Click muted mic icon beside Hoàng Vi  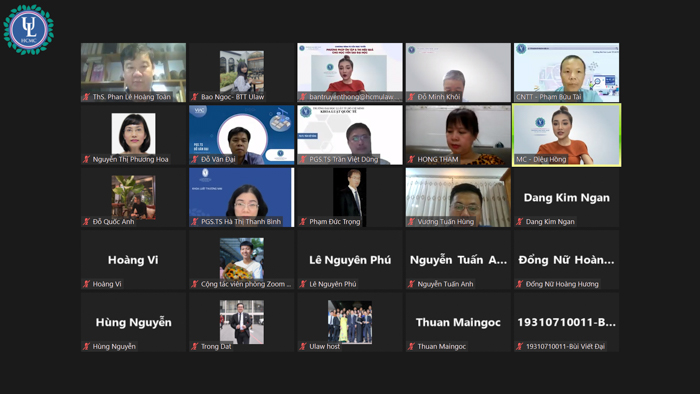87,284
